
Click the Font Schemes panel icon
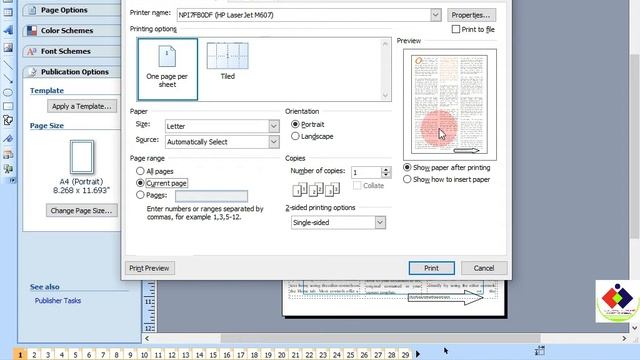tap(32, 51)
